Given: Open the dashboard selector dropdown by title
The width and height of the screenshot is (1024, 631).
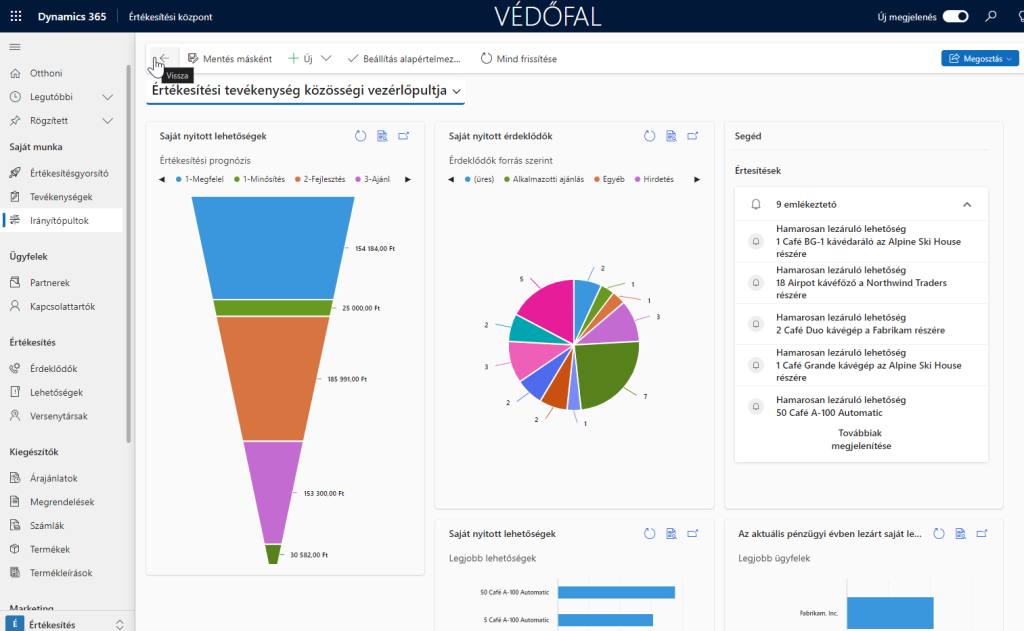Looking at the screenshot, I should point(306,91).
